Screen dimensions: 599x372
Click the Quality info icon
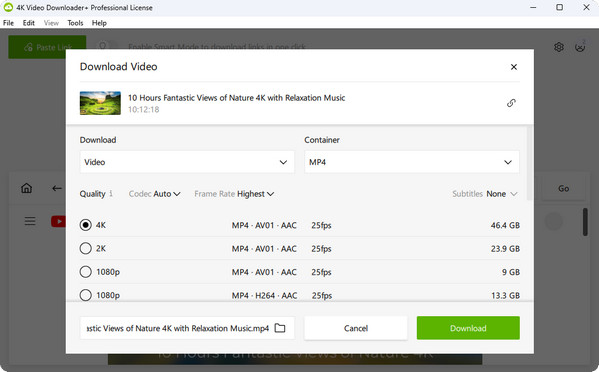(x=111, y=194)
